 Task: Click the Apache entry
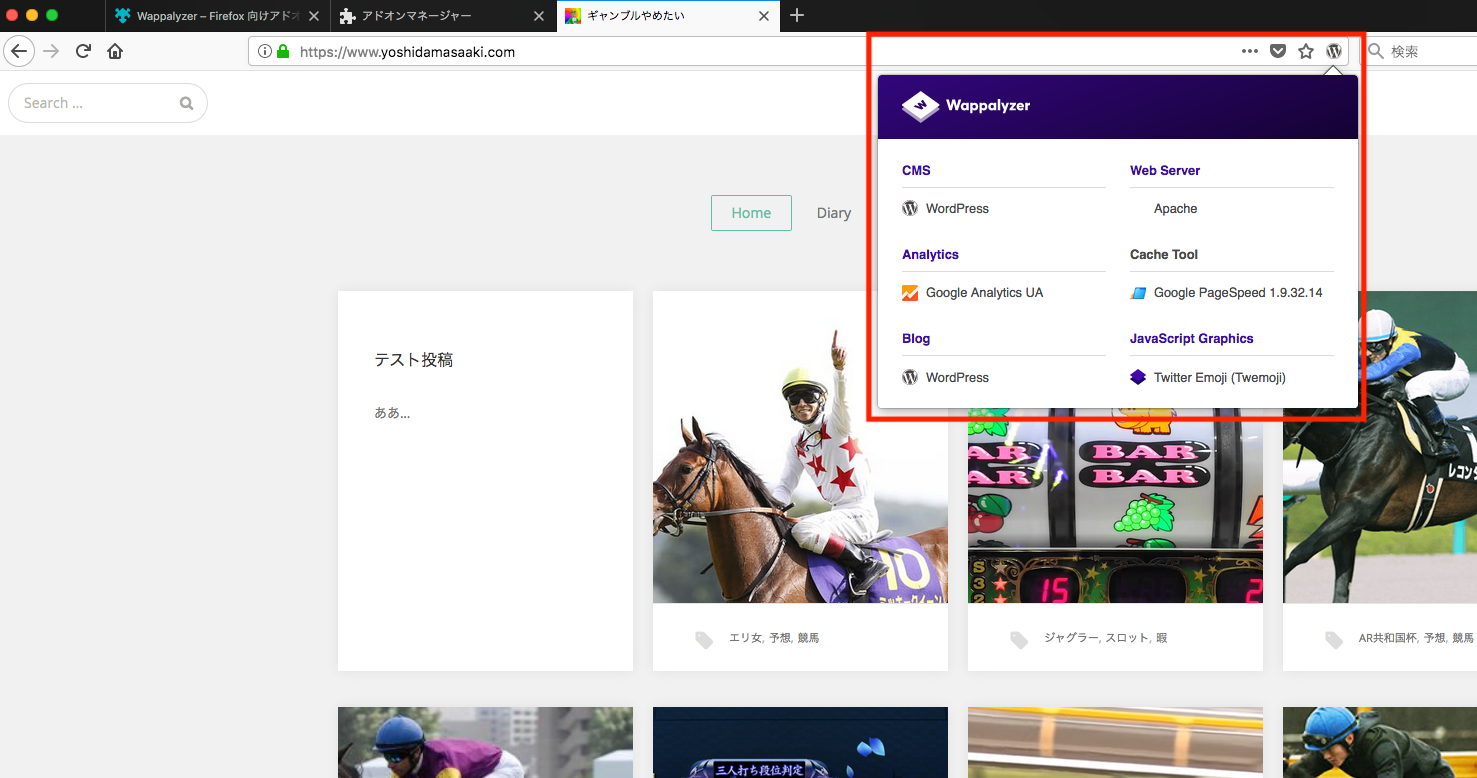1175,209
